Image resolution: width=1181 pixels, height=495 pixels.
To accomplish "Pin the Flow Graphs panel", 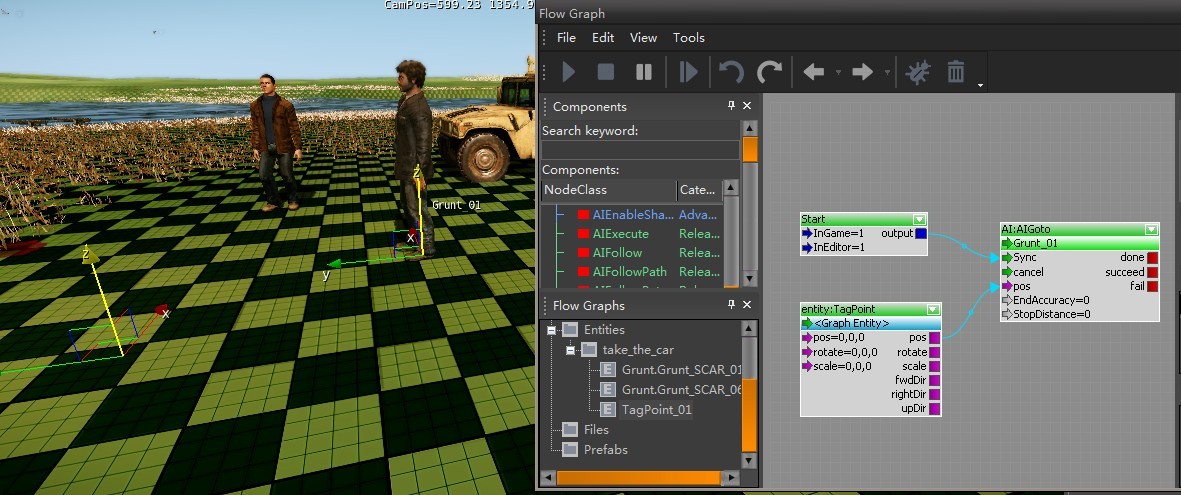I will pos(731,305).
